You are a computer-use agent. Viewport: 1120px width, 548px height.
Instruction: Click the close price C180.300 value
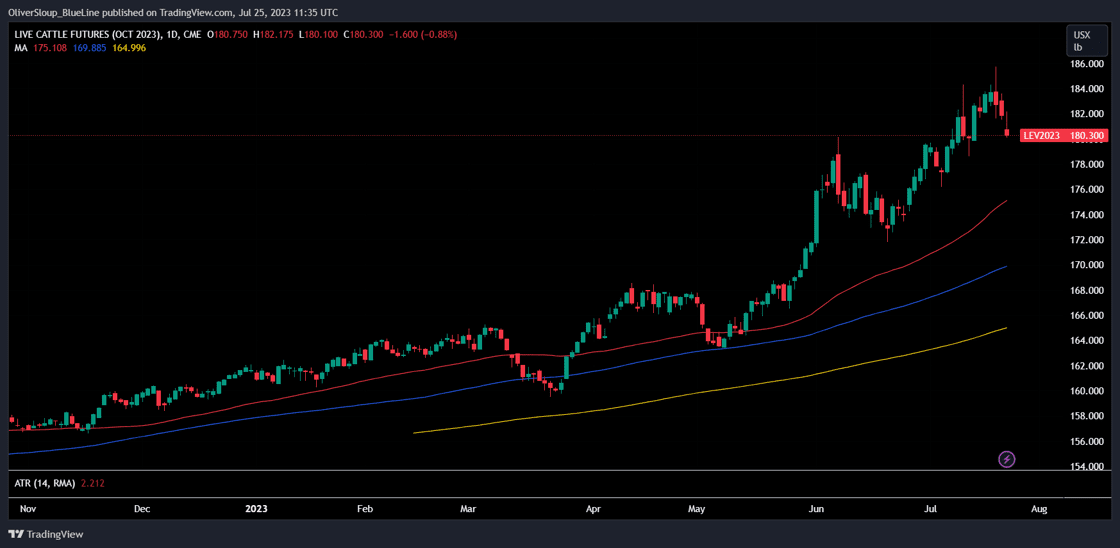[x=362, y=34]
